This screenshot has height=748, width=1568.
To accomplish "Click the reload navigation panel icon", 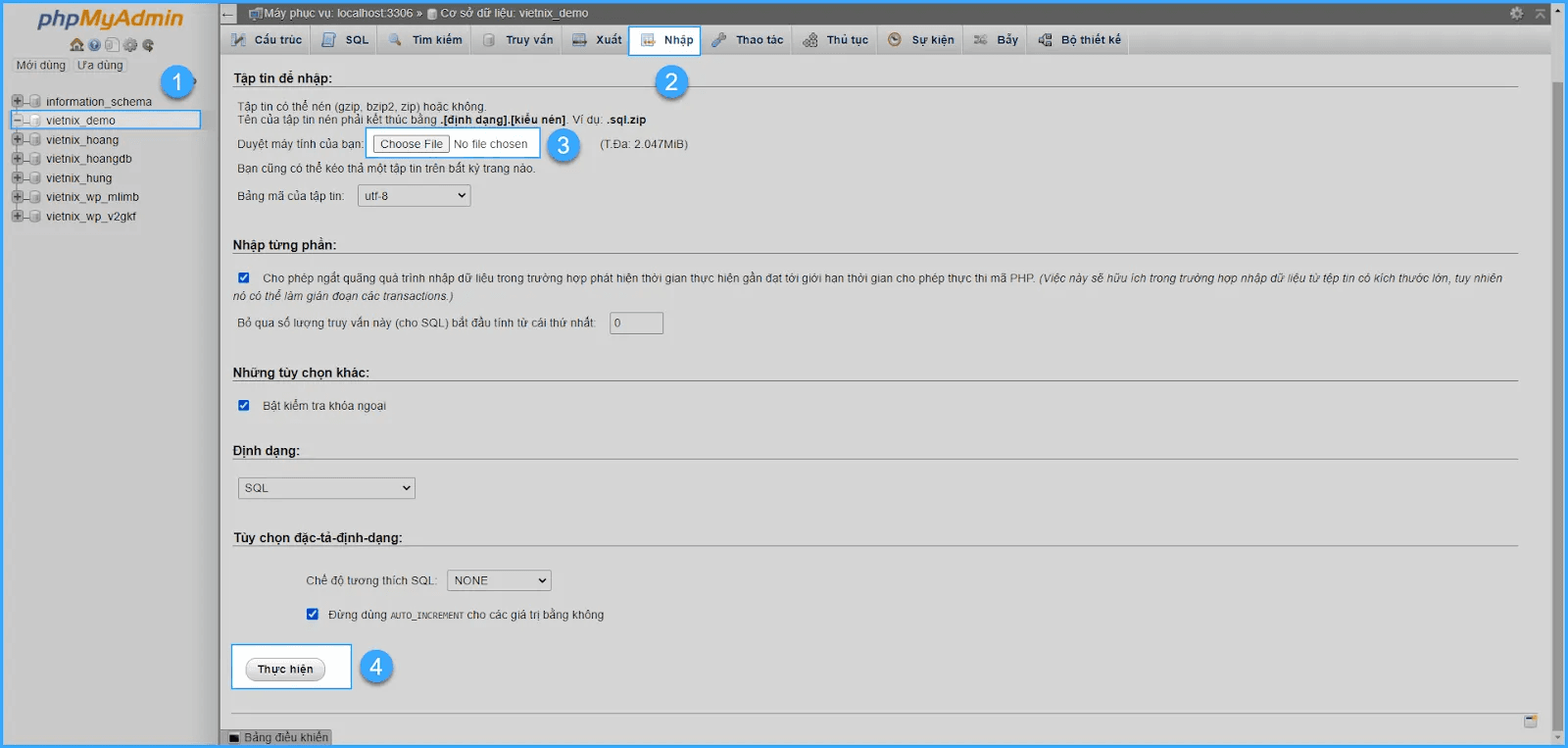I will tap(148, 45).
